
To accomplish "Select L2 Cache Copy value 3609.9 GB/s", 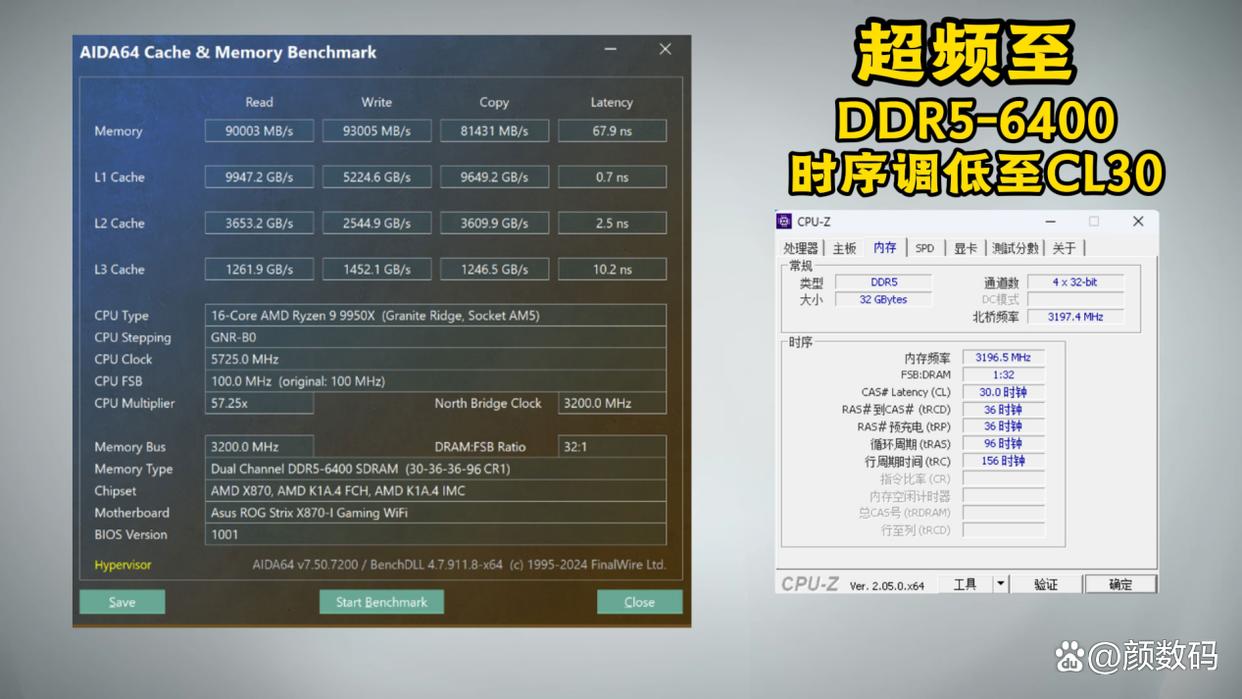I will 494,223.
